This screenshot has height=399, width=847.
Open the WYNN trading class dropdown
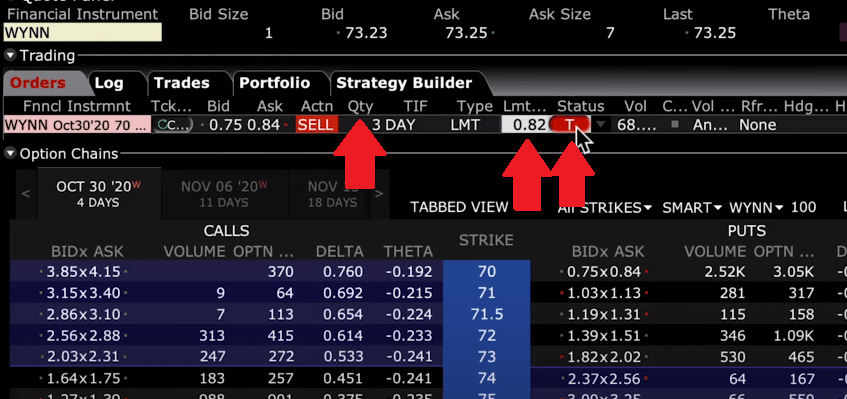tap(756, 208)
